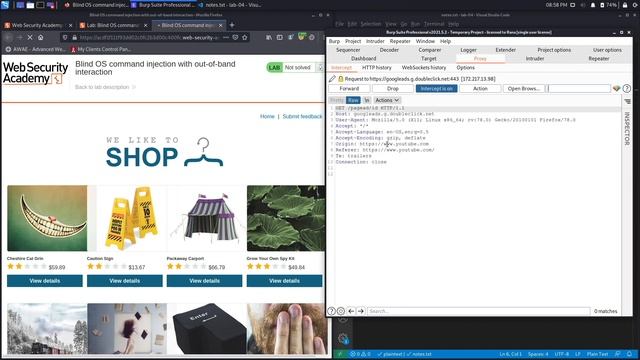Open the Comparer tab

(x=429, y=50)
